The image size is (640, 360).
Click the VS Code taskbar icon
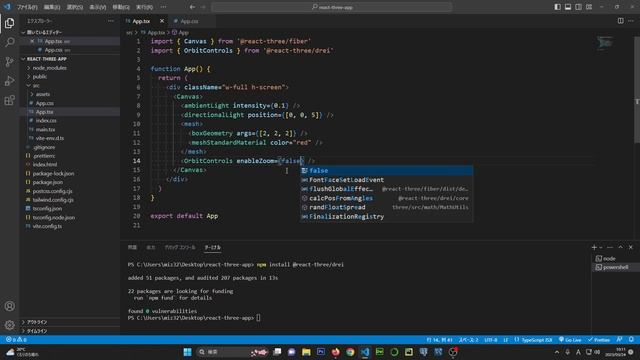[x=365, y=352]
